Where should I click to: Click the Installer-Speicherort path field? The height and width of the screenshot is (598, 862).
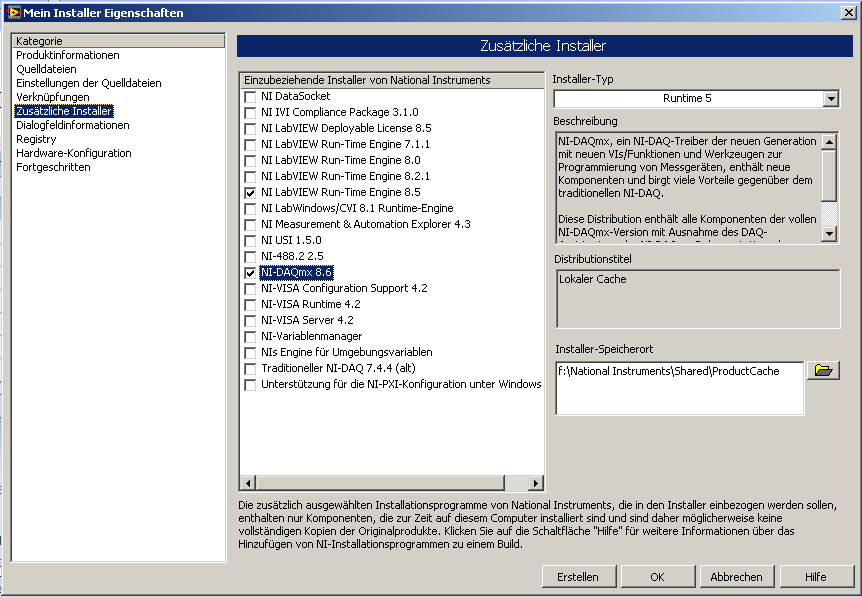tap(679, 388)
